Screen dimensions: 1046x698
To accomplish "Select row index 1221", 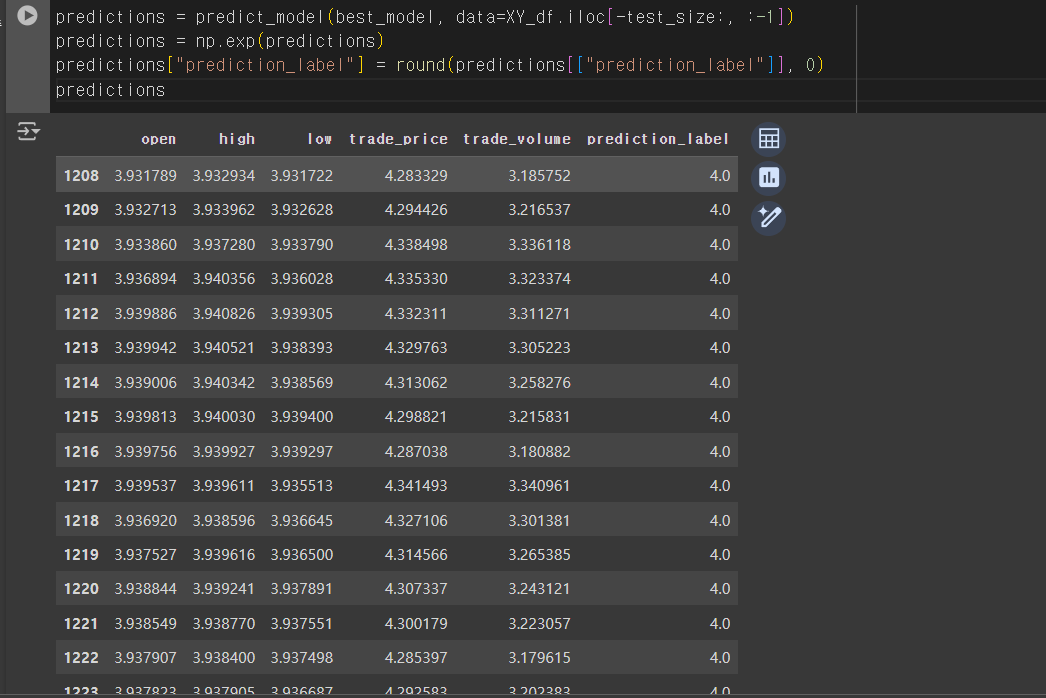I will [x=81, y=624].
